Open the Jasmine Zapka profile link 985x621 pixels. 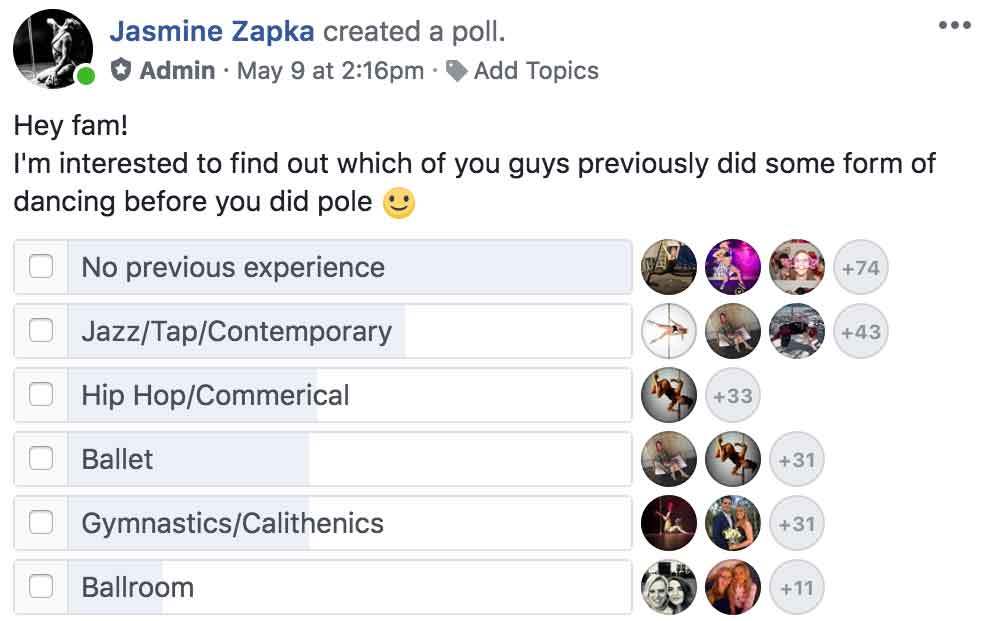[212, 31]
